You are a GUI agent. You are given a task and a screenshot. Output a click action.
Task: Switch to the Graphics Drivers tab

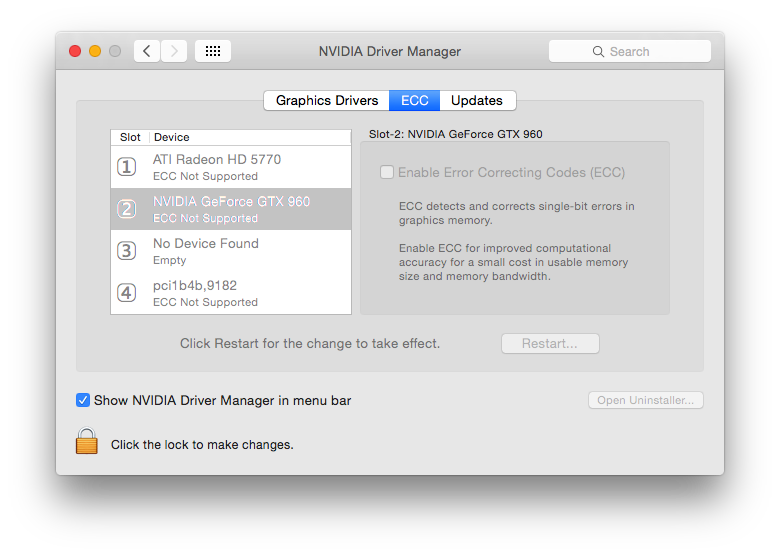327,100
